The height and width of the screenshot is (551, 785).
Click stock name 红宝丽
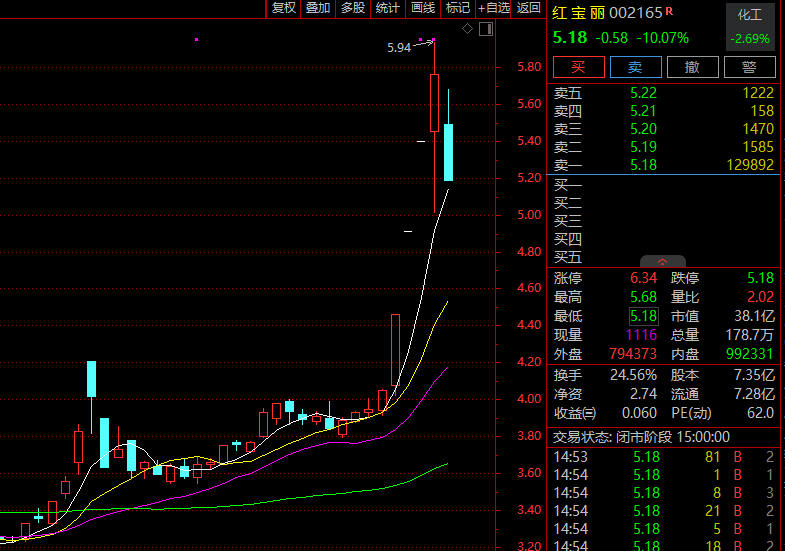pyautogui.click(x=579, y=13)
